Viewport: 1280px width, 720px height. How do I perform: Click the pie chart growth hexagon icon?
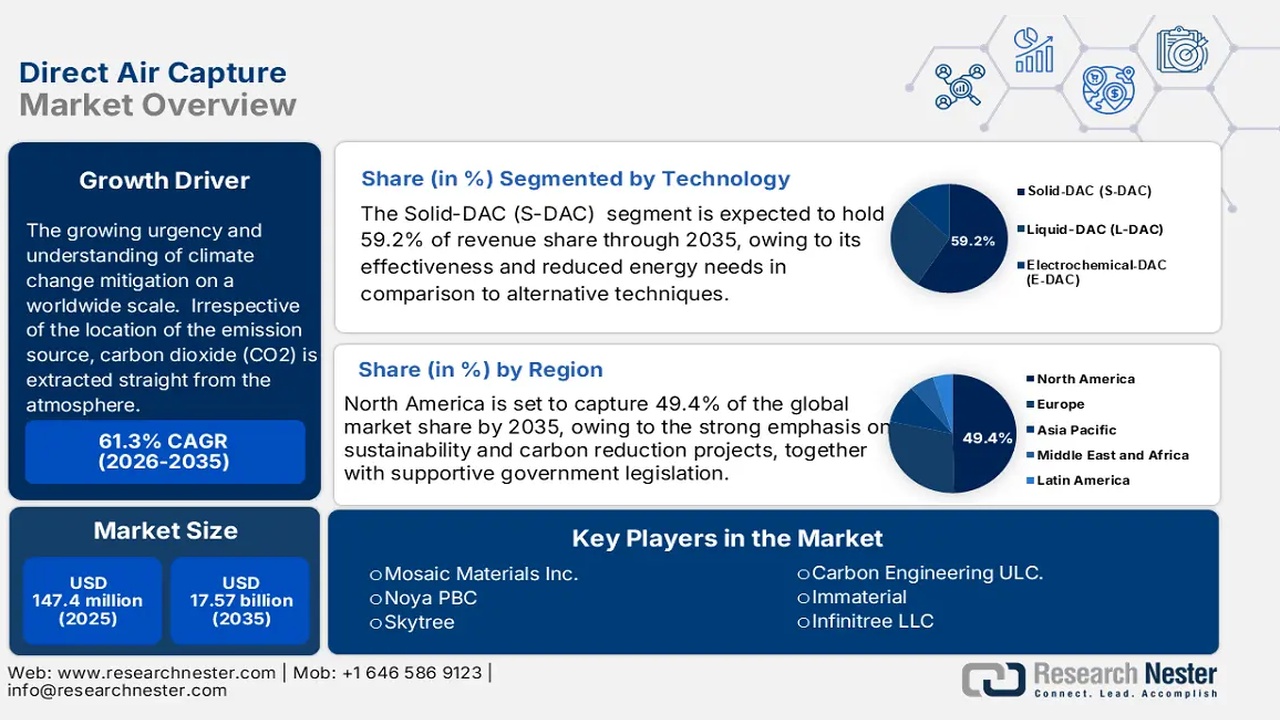pyautogui.click(x=1034, y=48)
